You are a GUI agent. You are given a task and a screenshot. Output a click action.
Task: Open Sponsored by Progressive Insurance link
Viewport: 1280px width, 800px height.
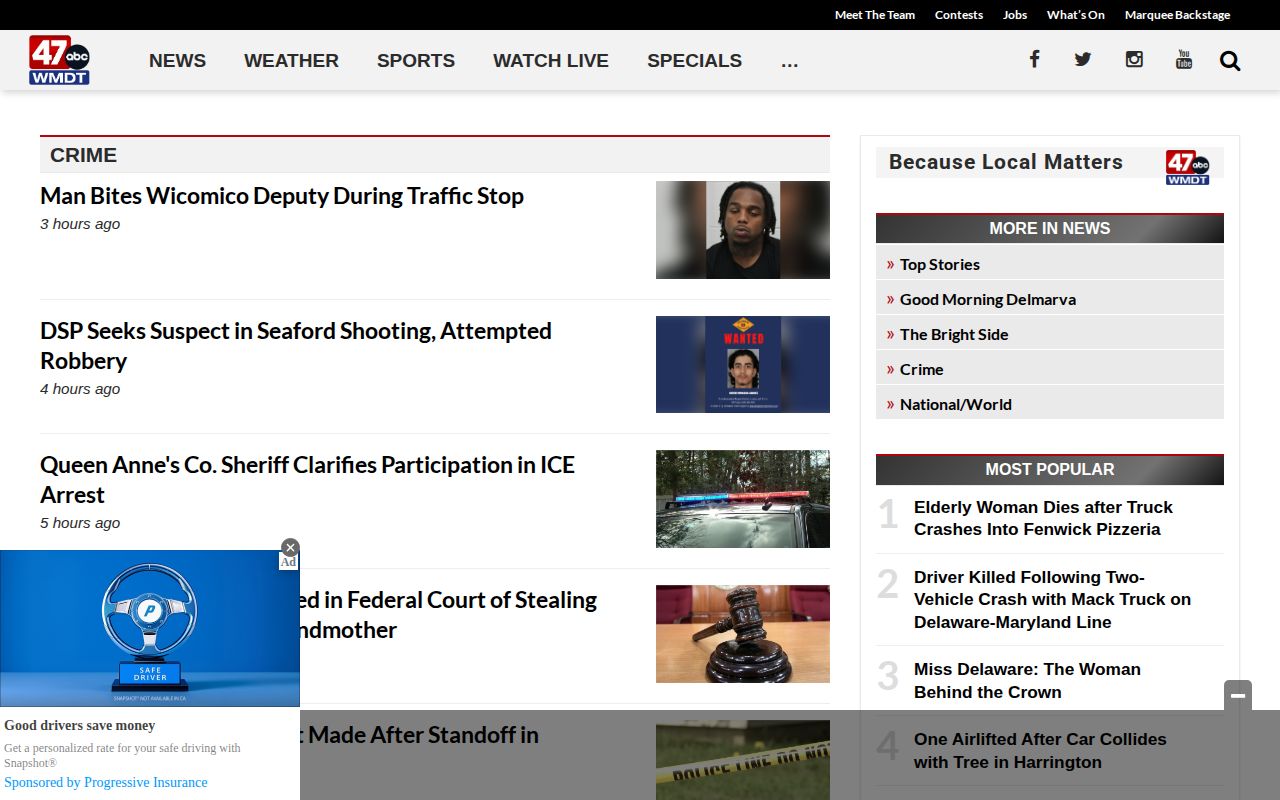pos(106,782)
